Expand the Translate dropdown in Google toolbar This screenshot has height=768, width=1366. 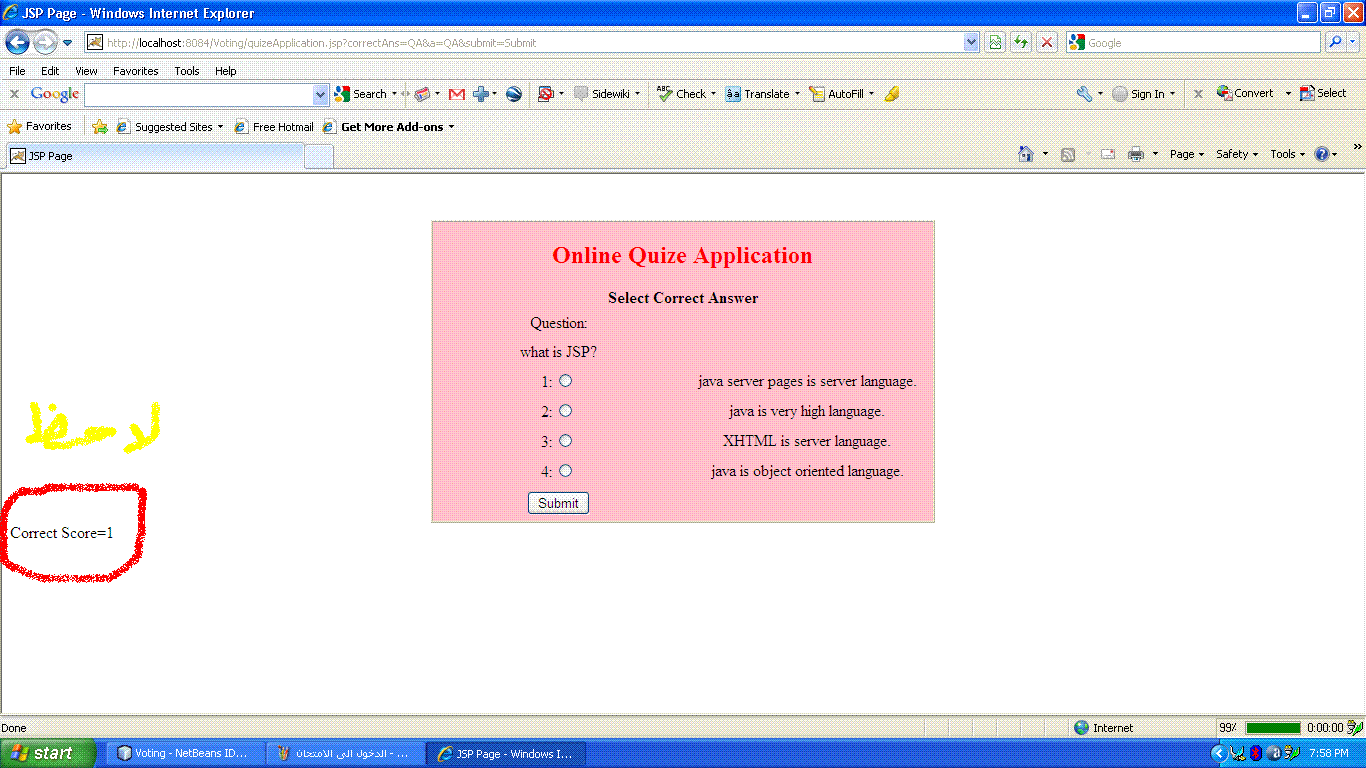pyautogui.click(x=797, y=94)
